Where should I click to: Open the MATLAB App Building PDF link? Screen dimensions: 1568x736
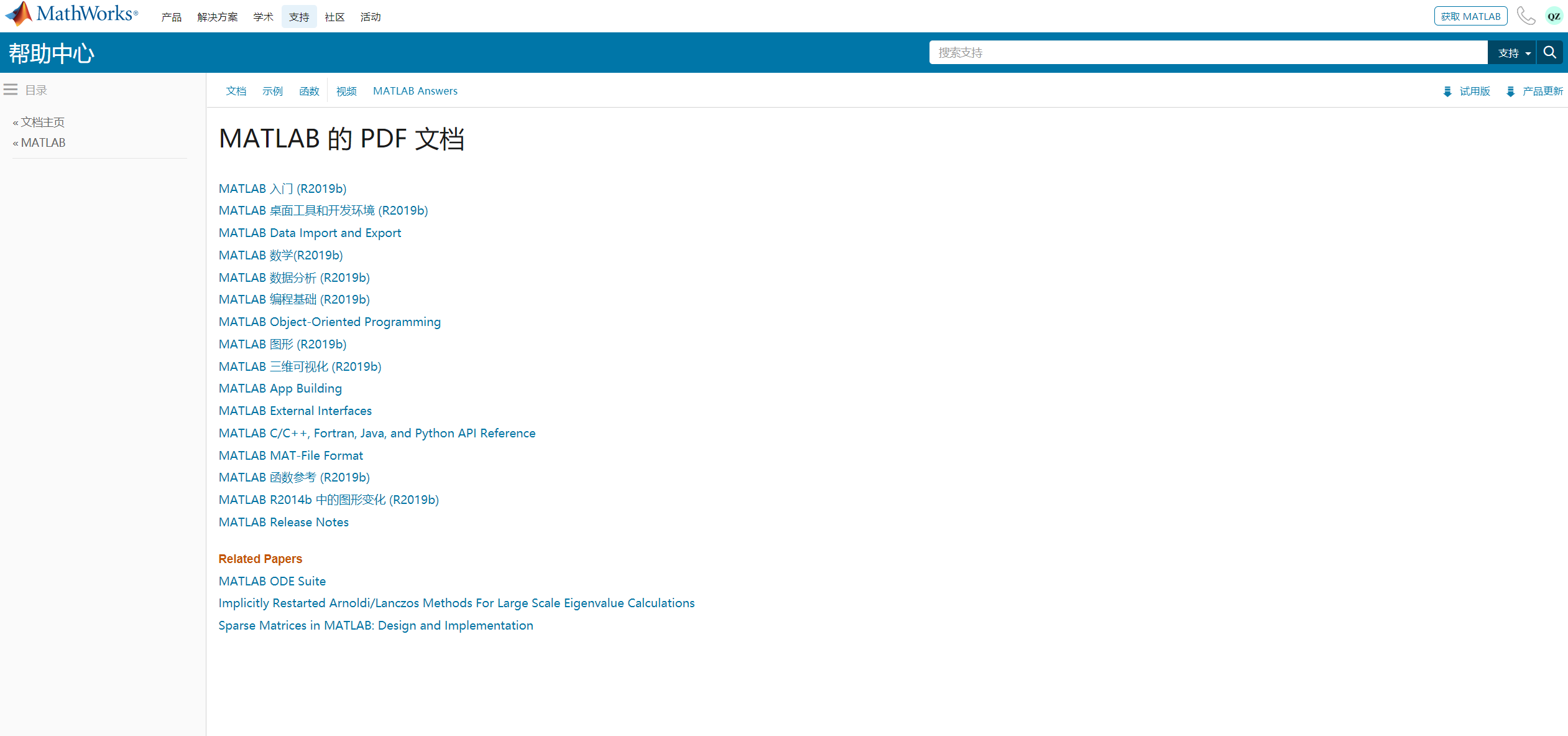[280, 388]
